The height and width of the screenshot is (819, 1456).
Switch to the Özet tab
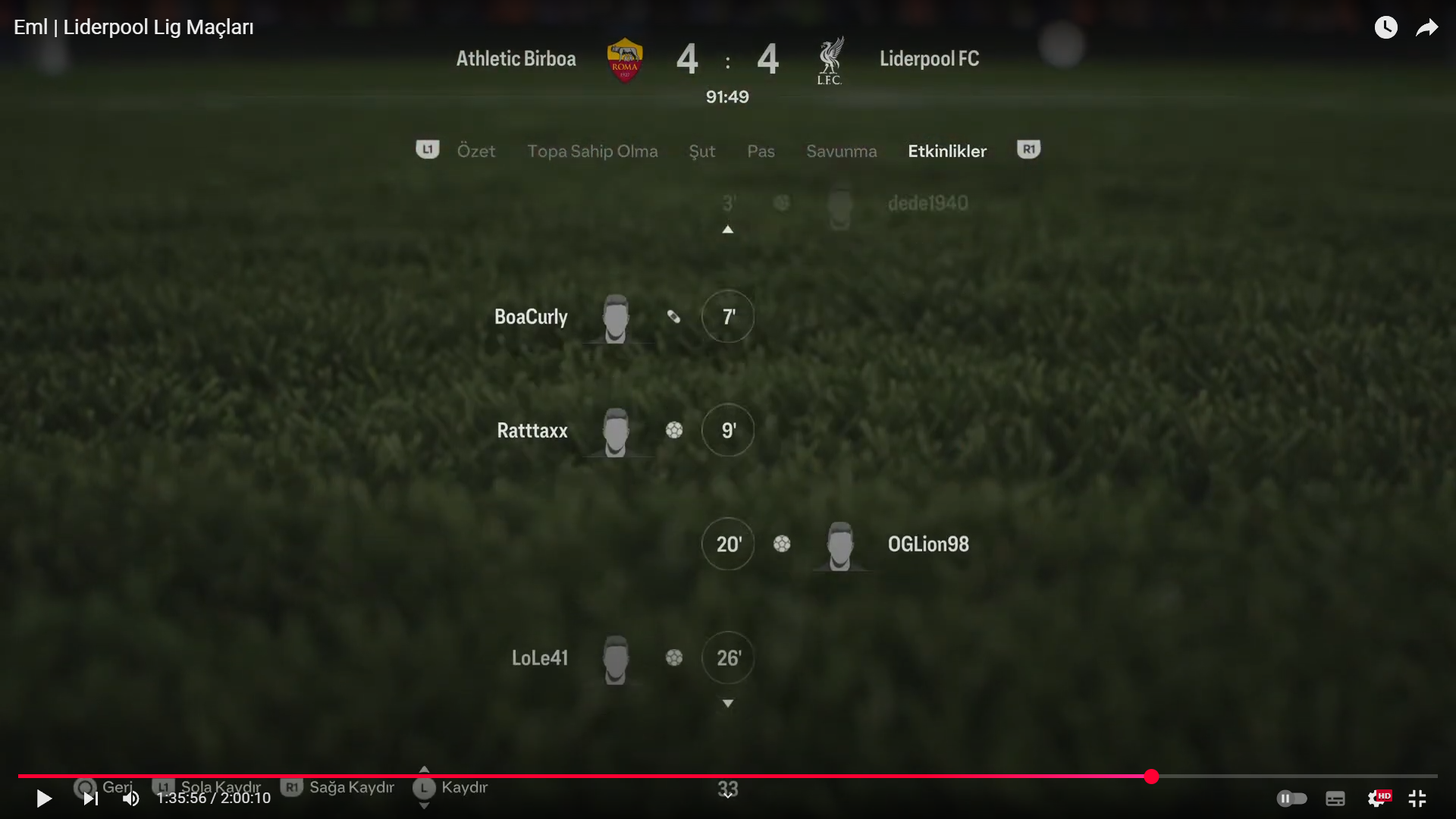(476, 151)
